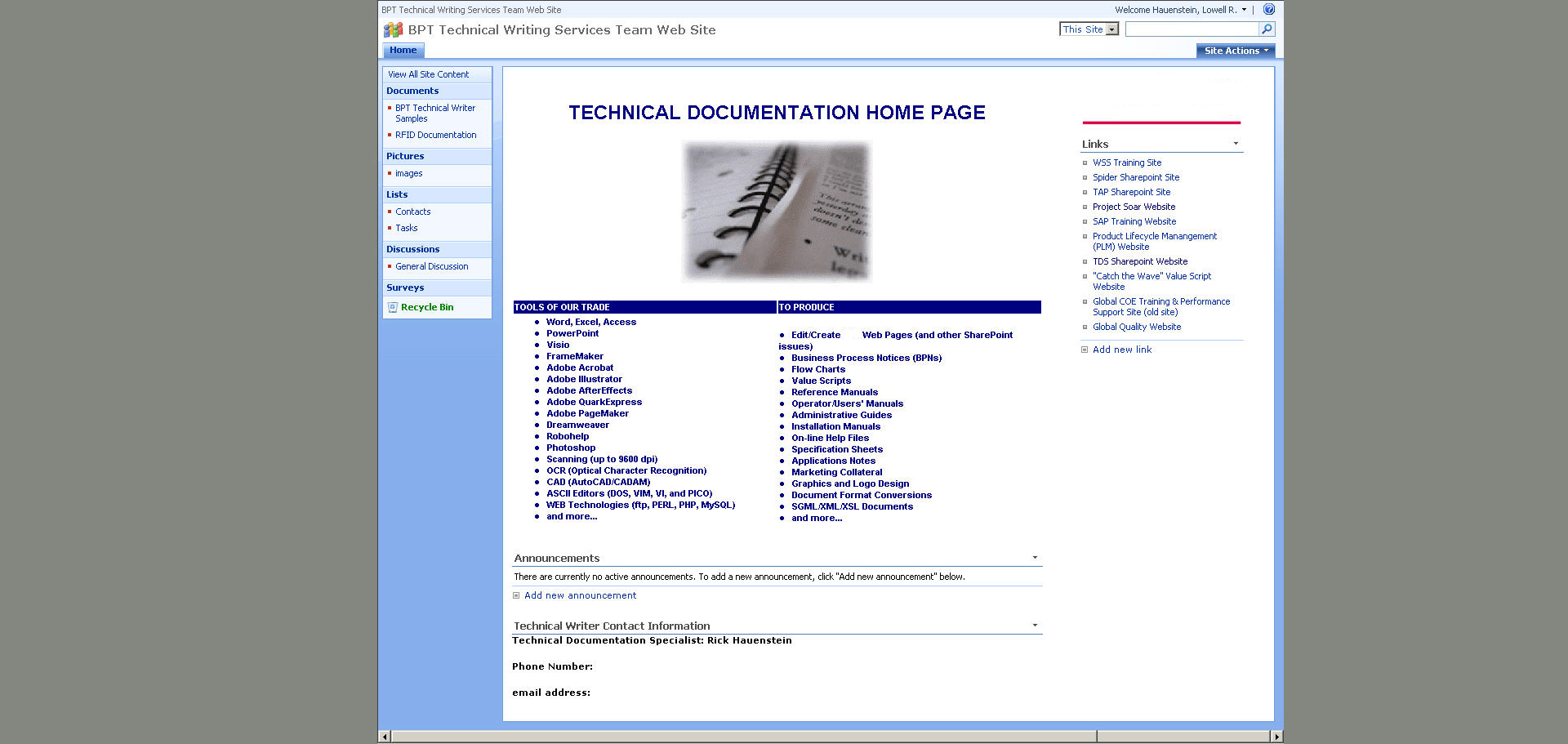The height and width of the screenshot is (744, 1568).
Task: Click the spiral notebook image
Action: (x=777, y=212)
